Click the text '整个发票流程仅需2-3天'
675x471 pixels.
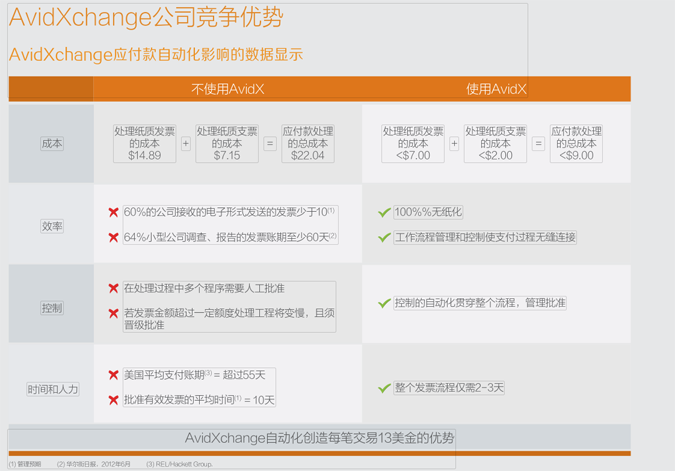[x=449, y=388]
